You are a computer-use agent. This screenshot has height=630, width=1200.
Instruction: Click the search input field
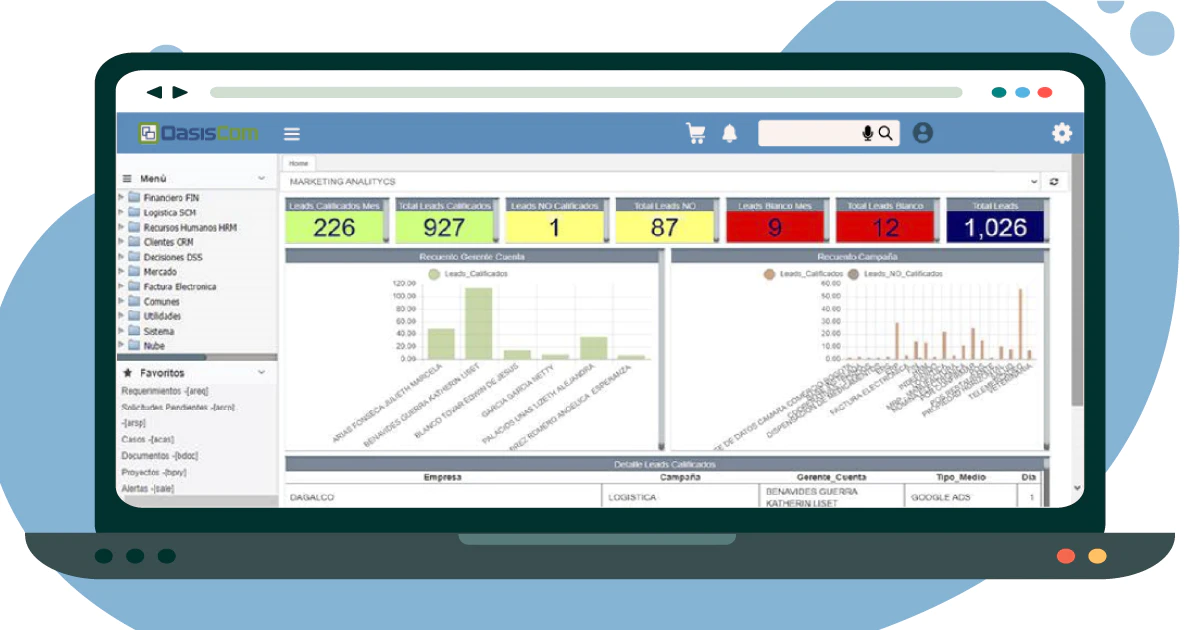808,133
